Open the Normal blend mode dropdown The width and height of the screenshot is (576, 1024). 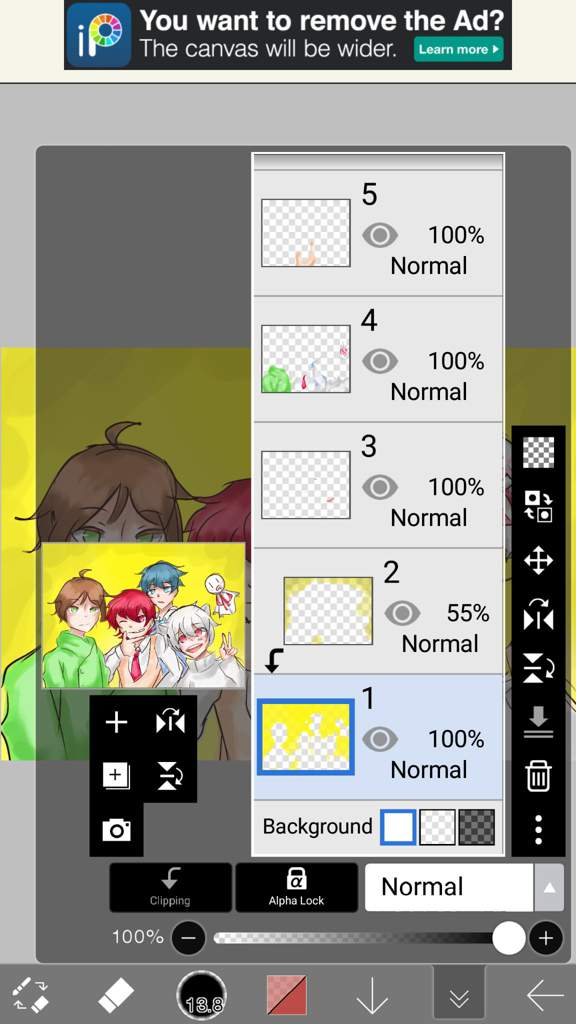(x=464, y=887)
